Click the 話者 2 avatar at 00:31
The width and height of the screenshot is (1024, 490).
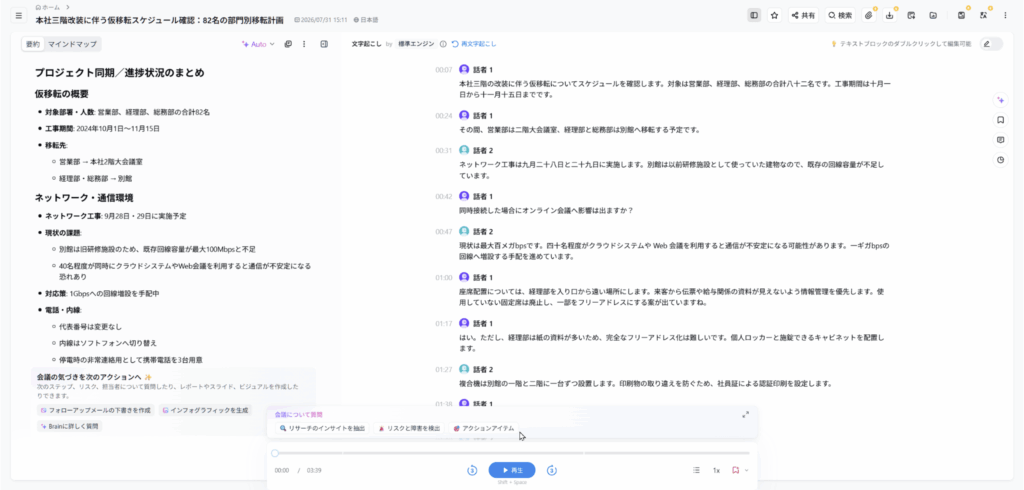pyautogui.click(x=464, y=150)
